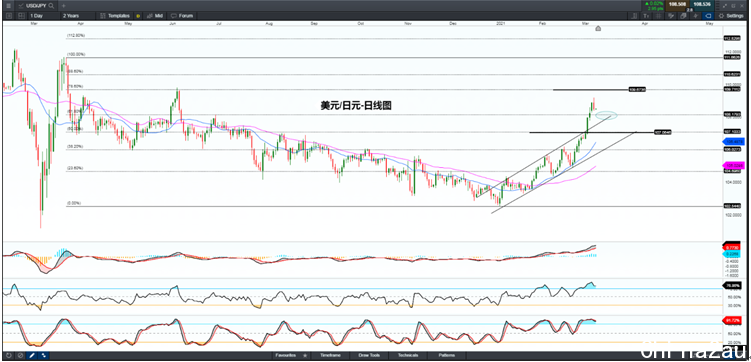Viewport: 751px width, 362px height.
Task: Click the sell price 108.508 box
Action: coord(677,4)
